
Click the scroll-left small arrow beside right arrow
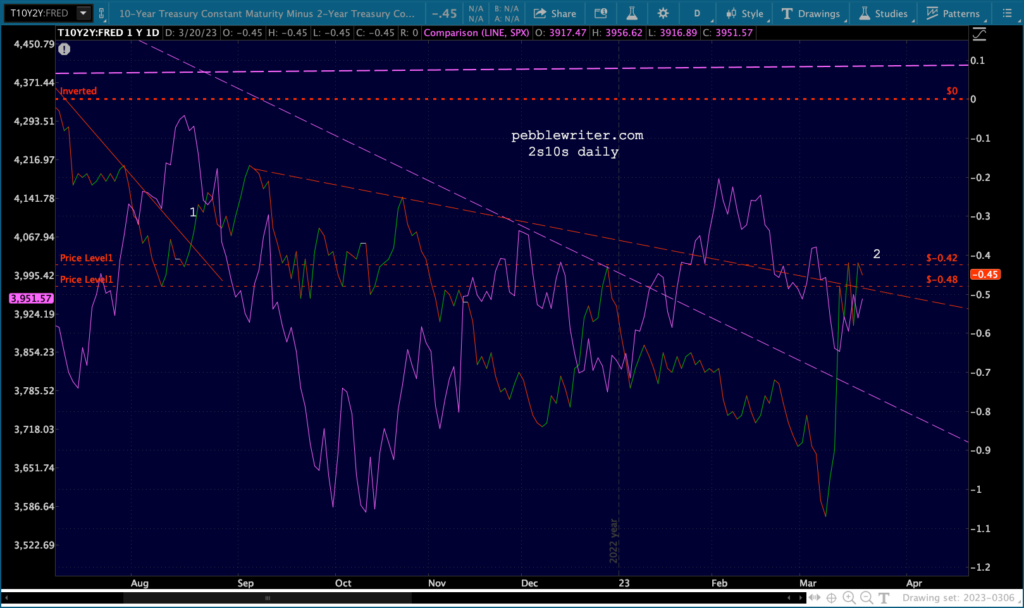click(790, 598)
